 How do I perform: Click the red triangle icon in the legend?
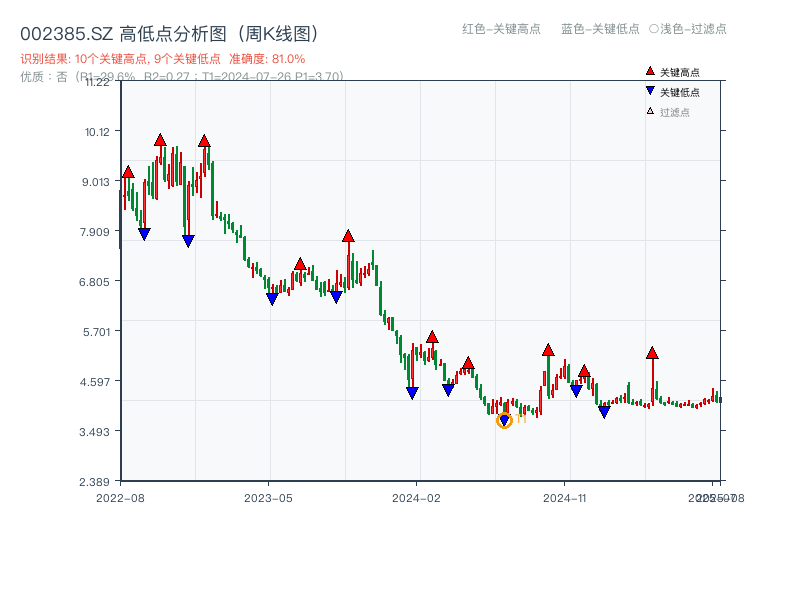pyautogui.click(x=650, y=72)
